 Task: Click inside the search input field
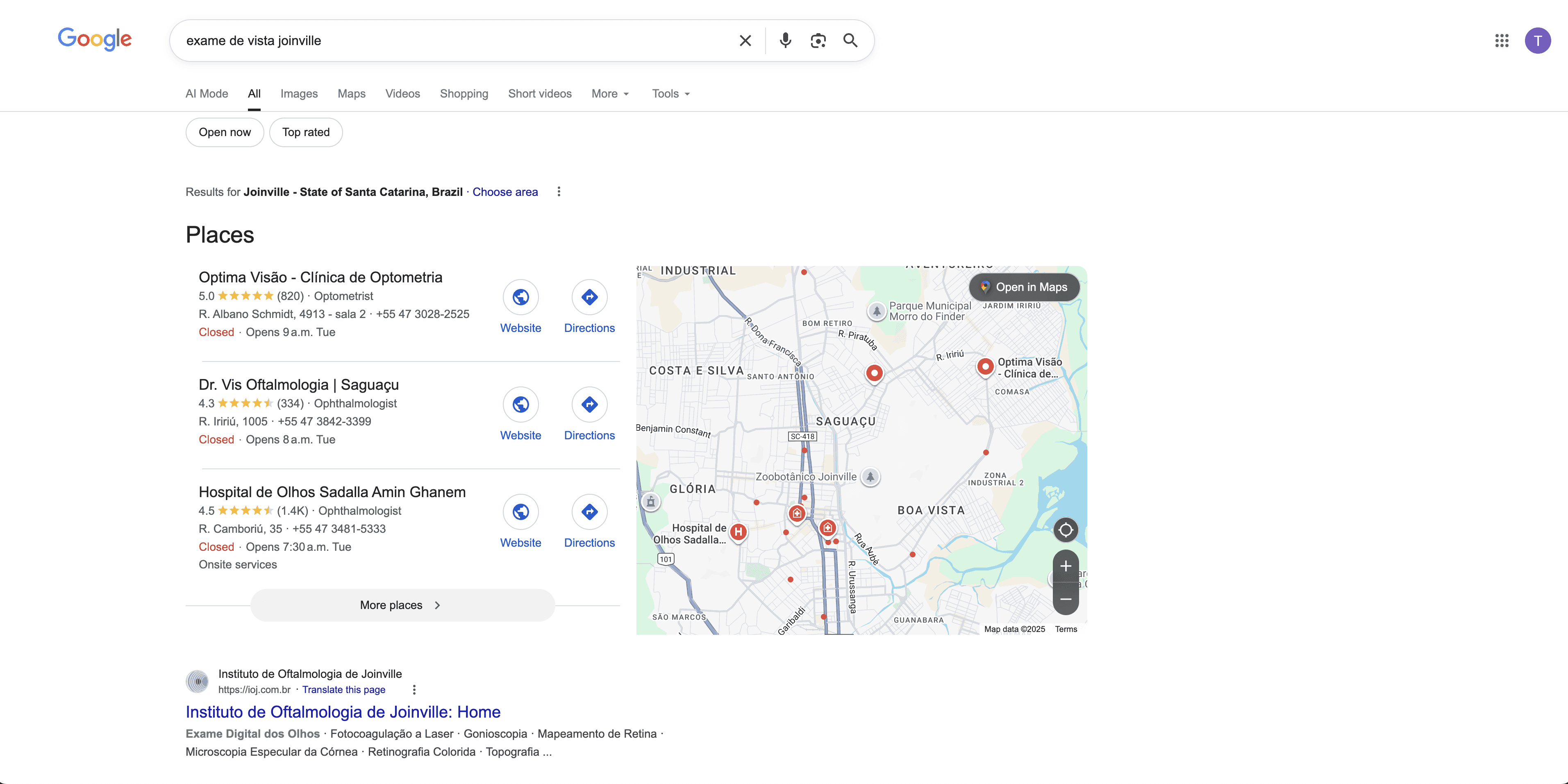click(x=450, y=41)
